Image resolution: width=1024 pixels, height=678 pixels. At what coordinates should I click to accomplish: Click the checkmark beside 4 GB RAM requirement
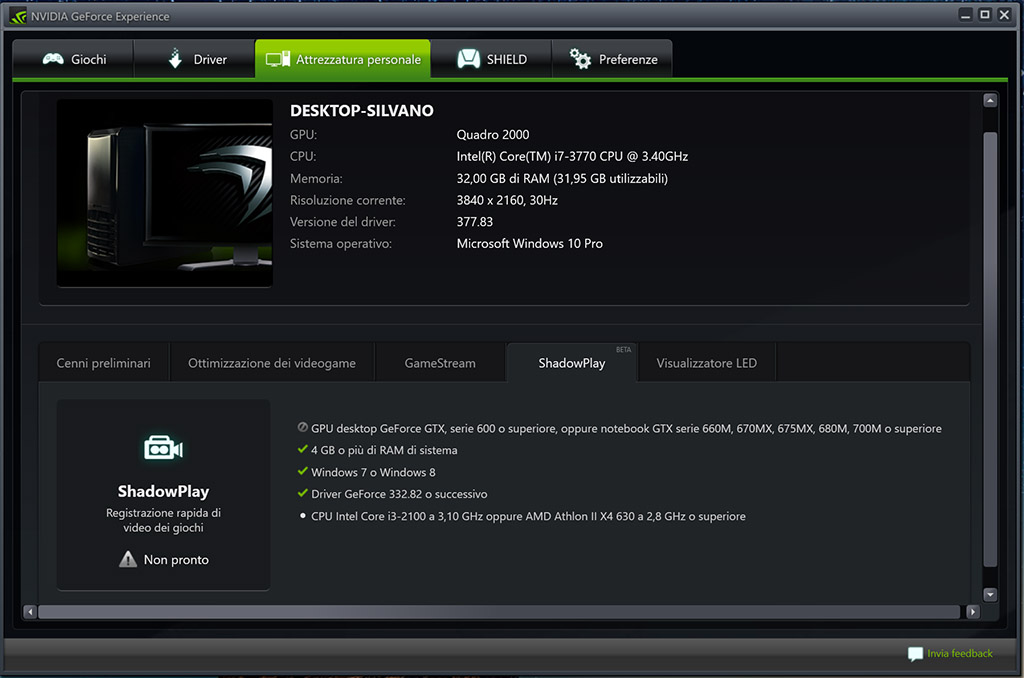tap(302, 449)
